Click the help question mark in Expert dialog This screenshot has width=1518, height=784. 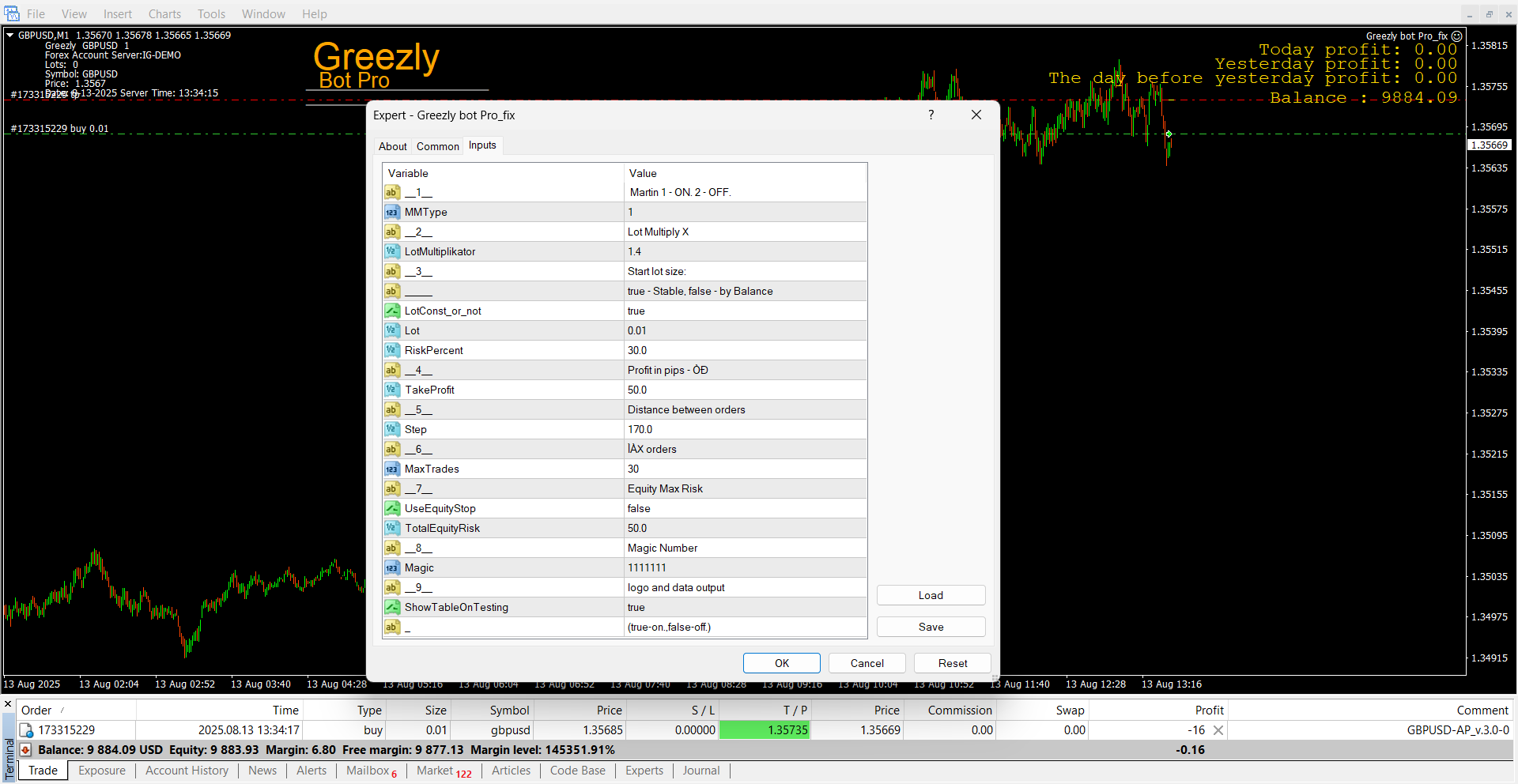tap(931, 115)
